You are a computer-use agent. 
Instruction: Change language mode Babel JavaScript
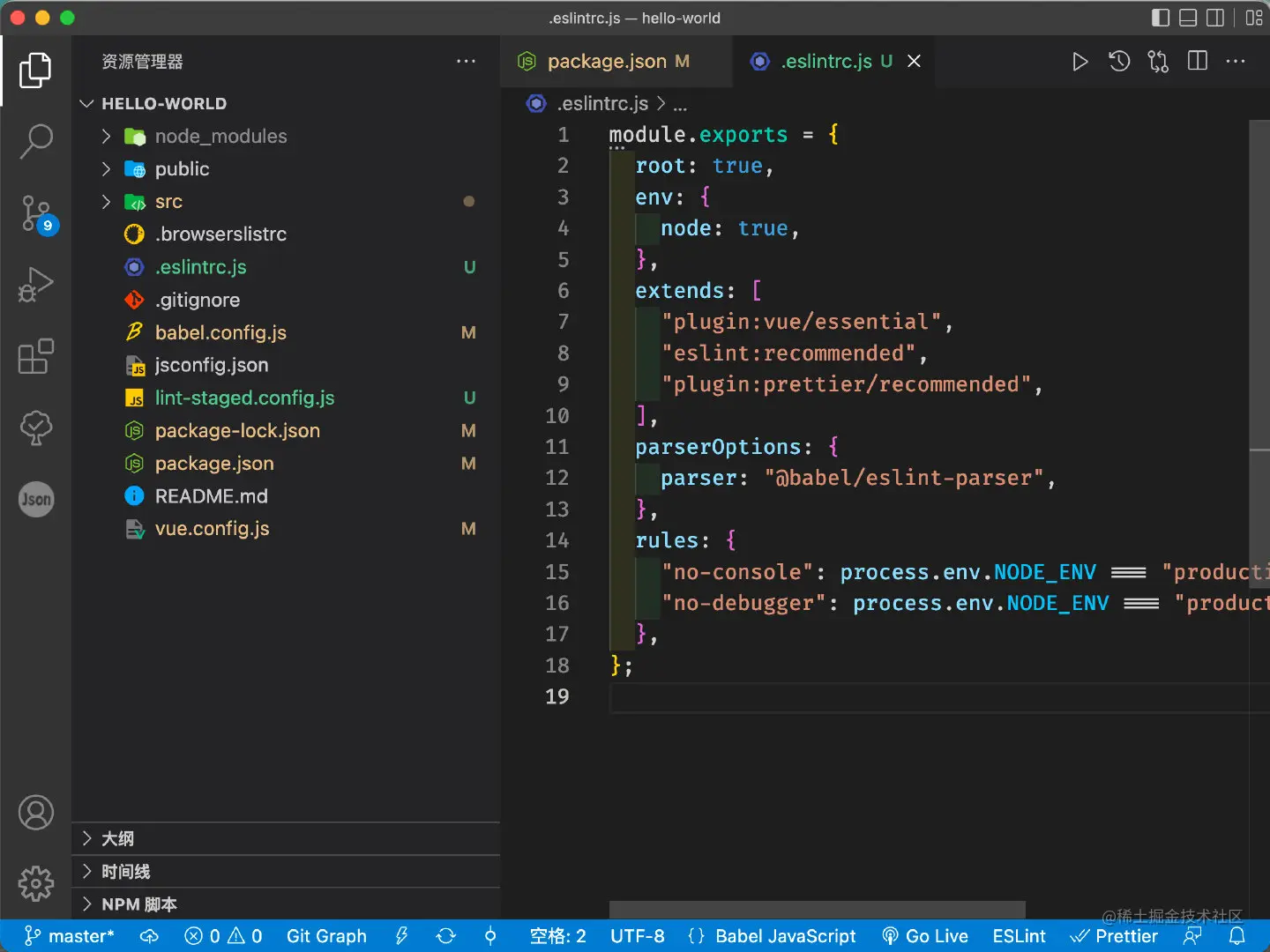coord(772,936)
